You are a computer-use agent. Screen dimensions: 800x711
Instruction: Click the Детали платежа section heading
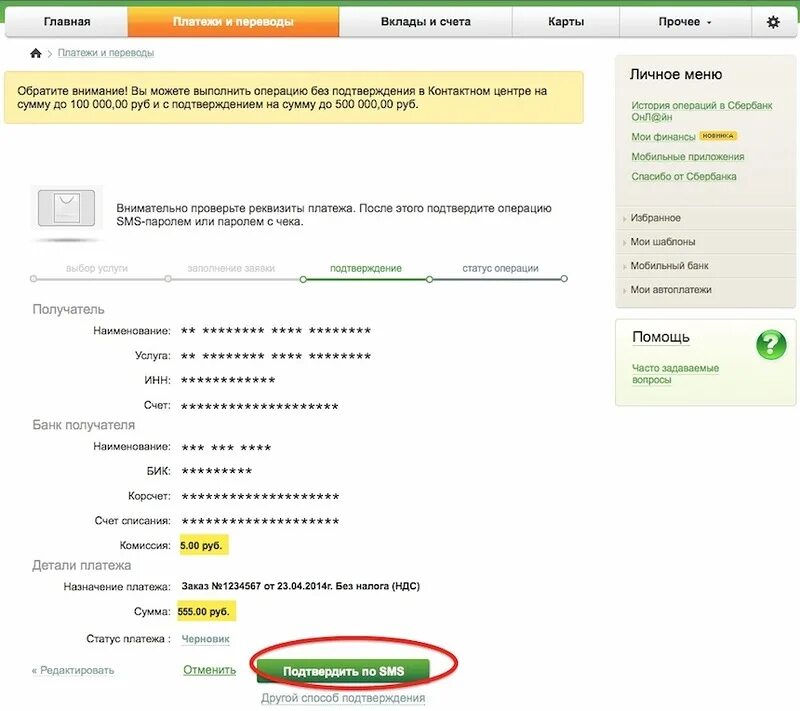click(82, 565)
